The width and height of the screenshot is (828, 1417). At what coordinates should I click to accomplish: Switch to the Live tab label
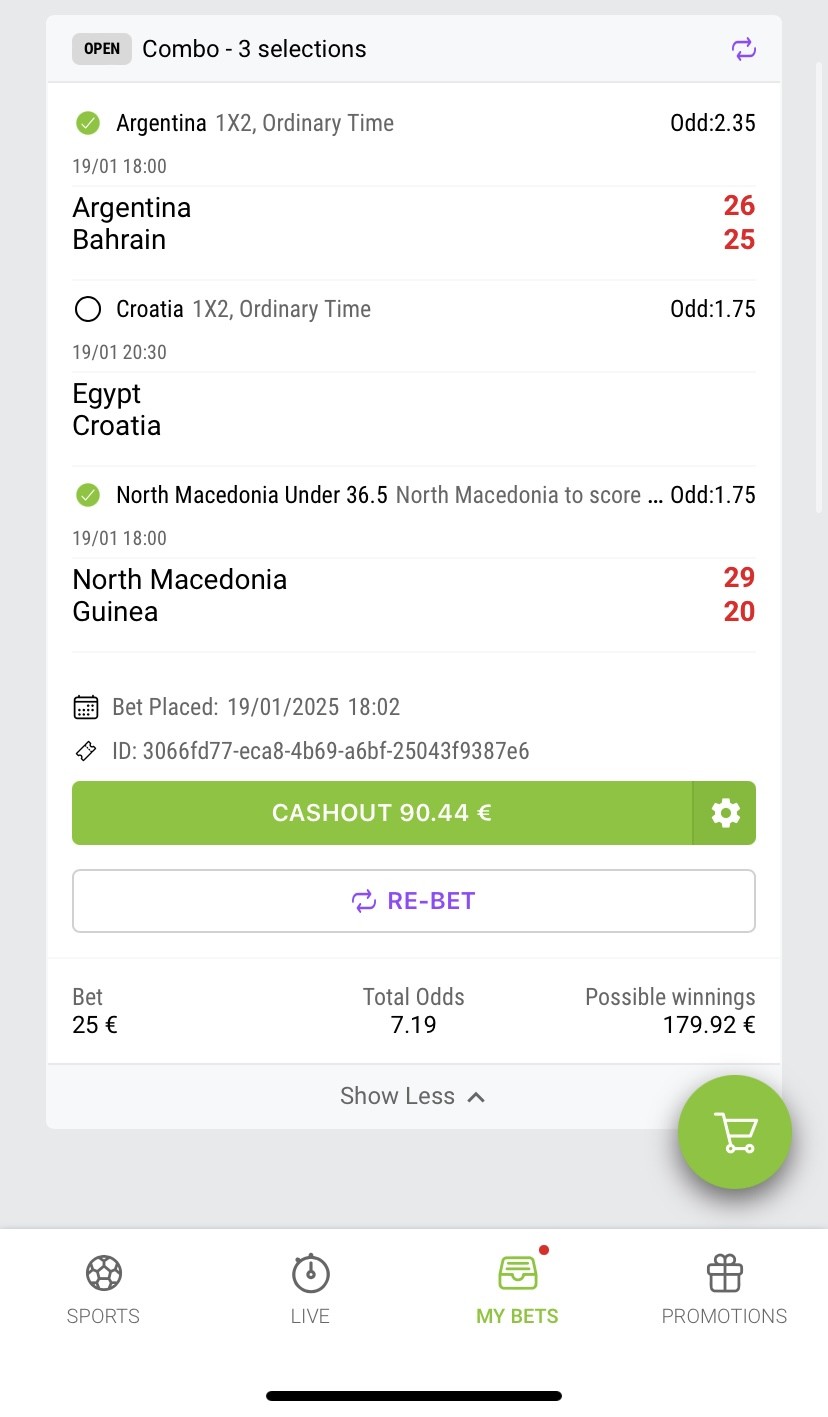pos(310,1316)
